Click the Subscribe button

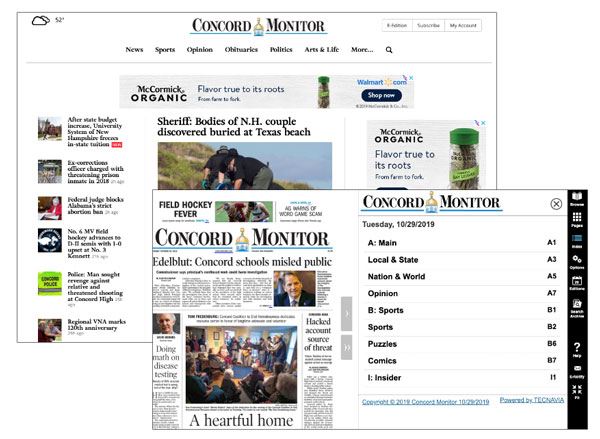pos(428,26)
